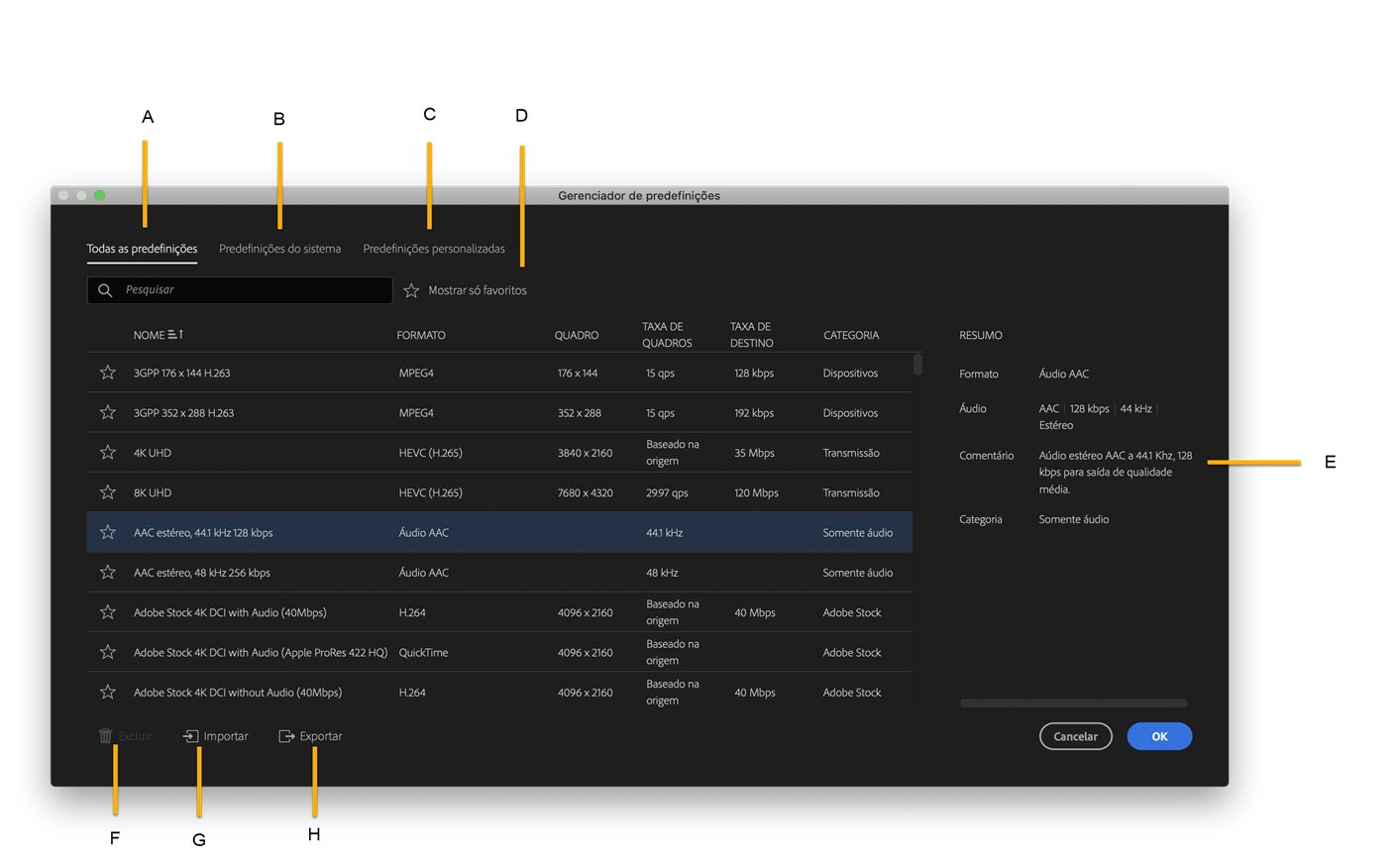Click the 192 kbps target rate cell
1400x863 pixels.
click(754, 413)
